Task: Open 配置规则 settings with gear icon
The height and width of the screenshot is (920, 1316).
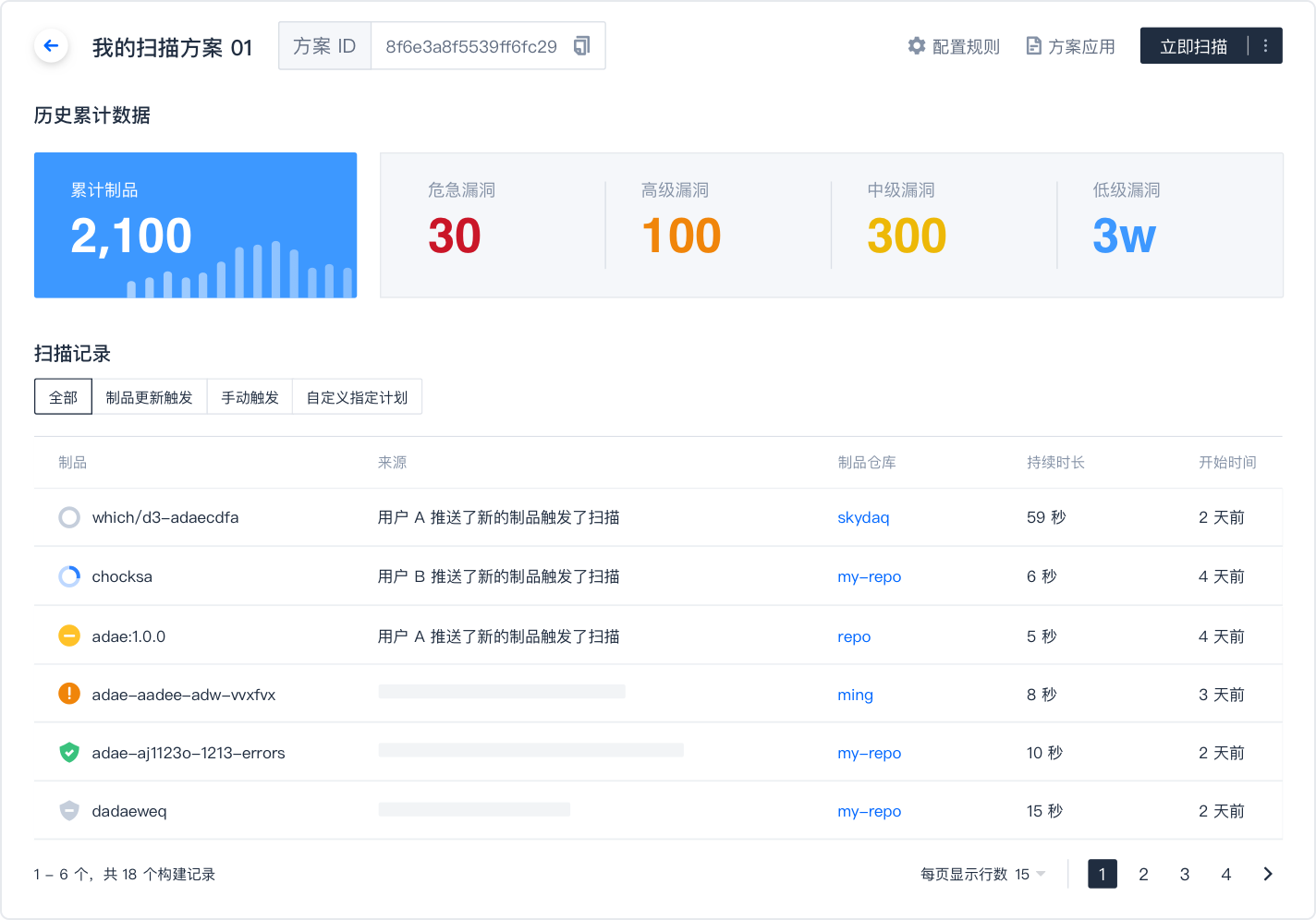Action: tap(954, 46)
